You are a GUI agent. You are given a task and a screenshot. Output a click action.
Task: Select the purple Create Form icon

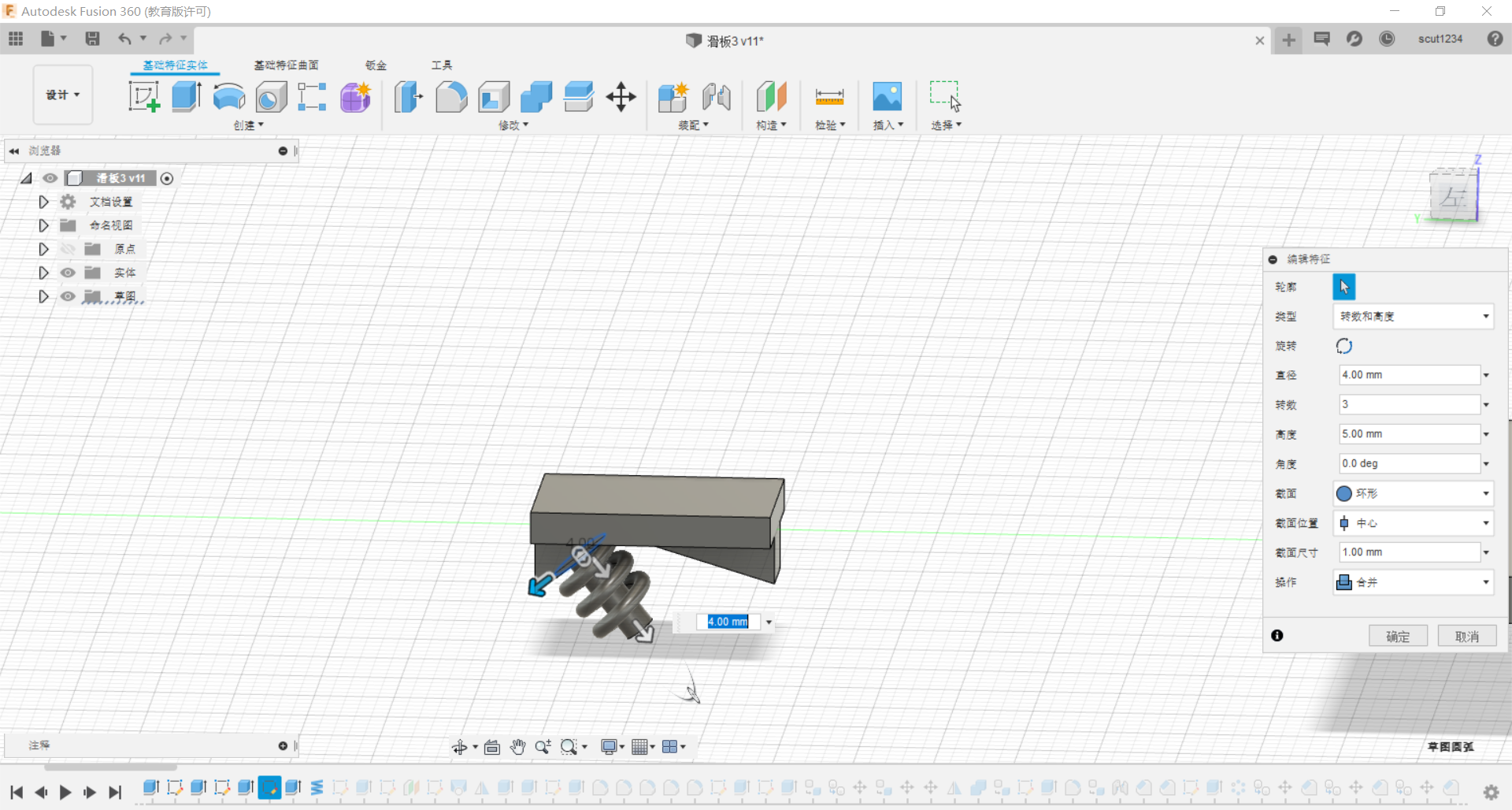click(355, 97)
